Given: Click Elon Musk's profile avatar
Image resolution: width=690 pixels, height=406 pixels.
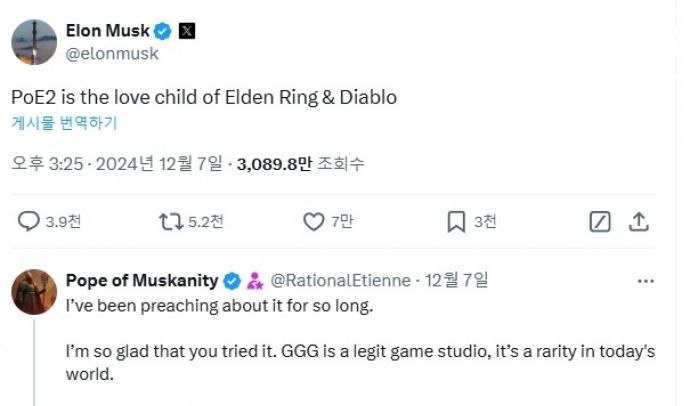Looking at the screenshot, I should (x=33, y=40).
